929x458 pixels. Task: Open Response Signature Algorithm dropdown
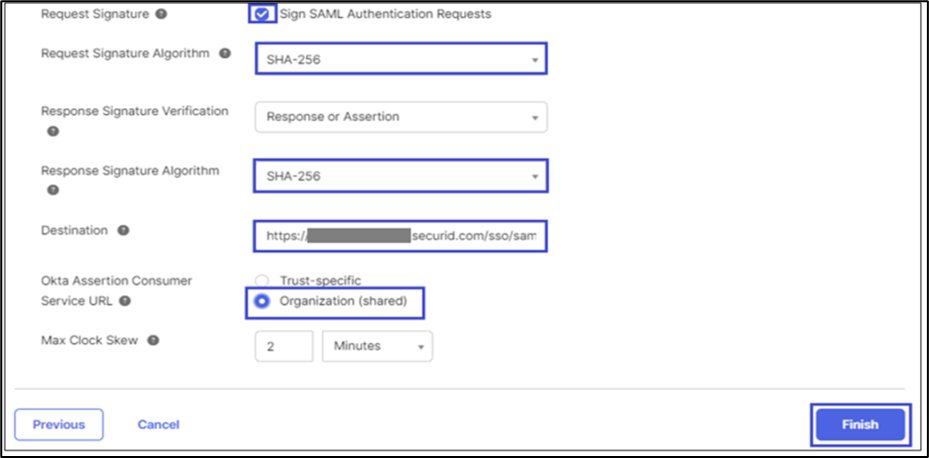pyautogui.click(x=401, y=177)
